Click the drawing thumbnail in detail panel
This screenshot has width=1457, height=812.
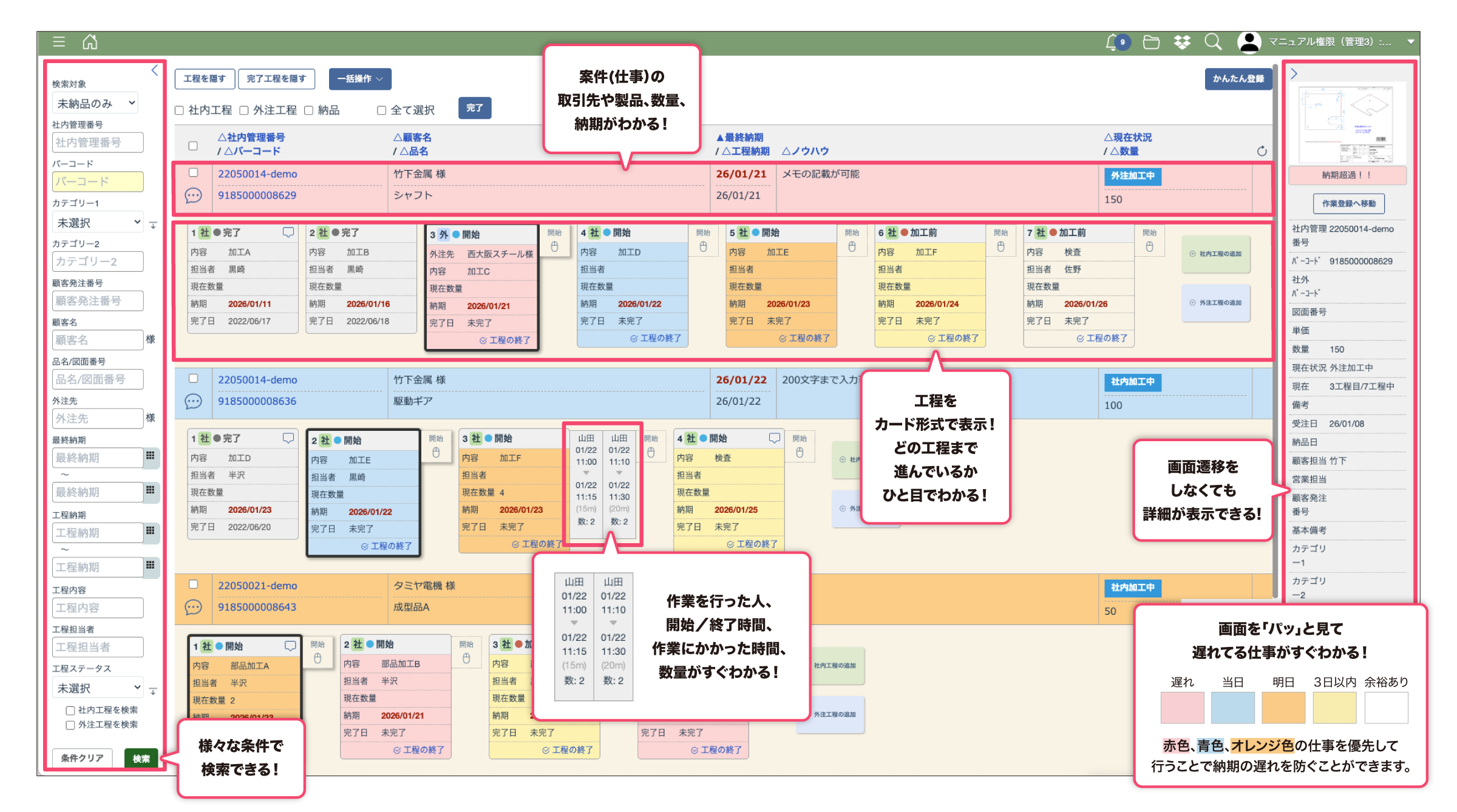(1347, 124)
